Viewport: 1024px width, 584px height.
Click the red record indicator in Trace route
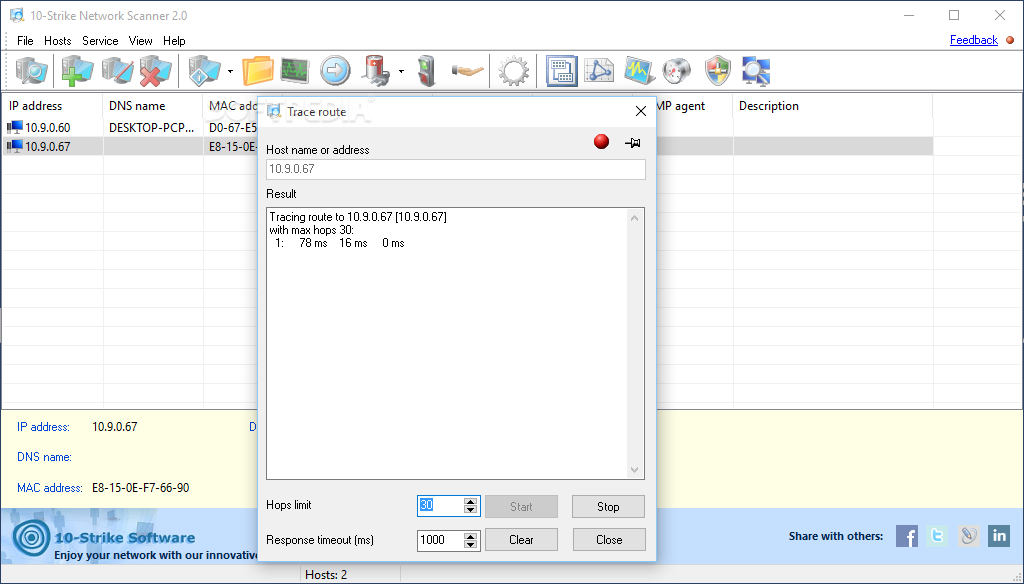(x=601, y=142)
